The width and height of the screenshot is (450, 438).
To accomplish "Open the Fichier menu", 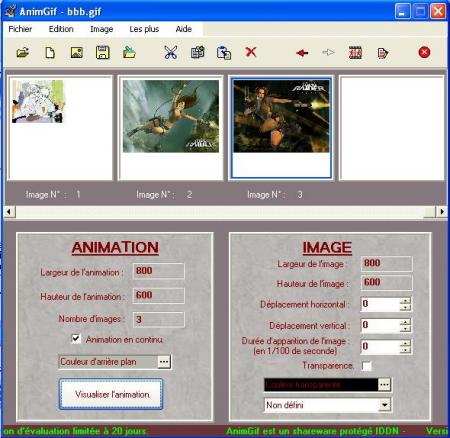I will (x=20, y=29).
